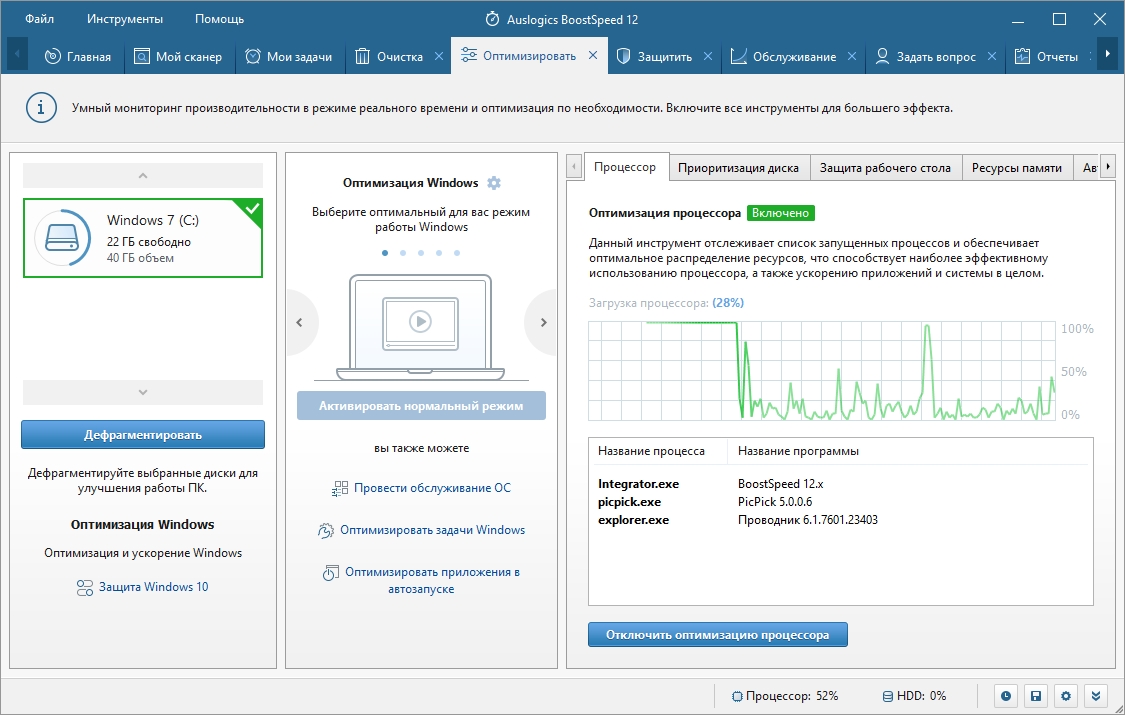The width and height of the screenshot is (1125, 715).
Task: Click the laptop play video icon
Action: (x=420, y=321)
